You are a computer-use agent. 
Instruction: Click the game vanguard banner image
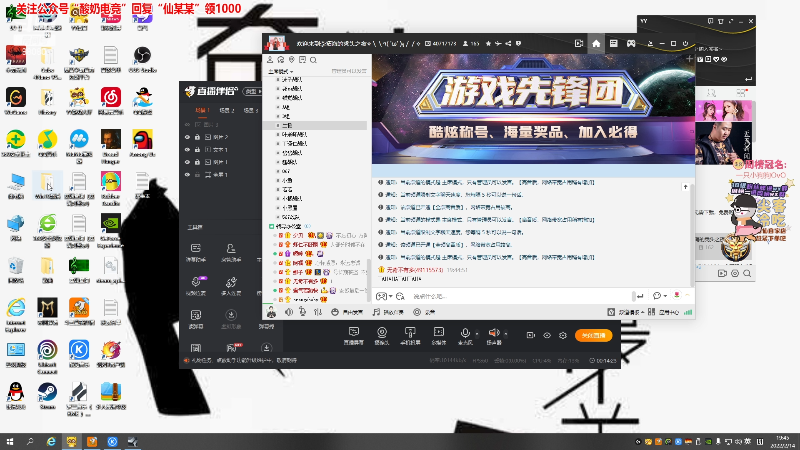click(x=533, y=109)
